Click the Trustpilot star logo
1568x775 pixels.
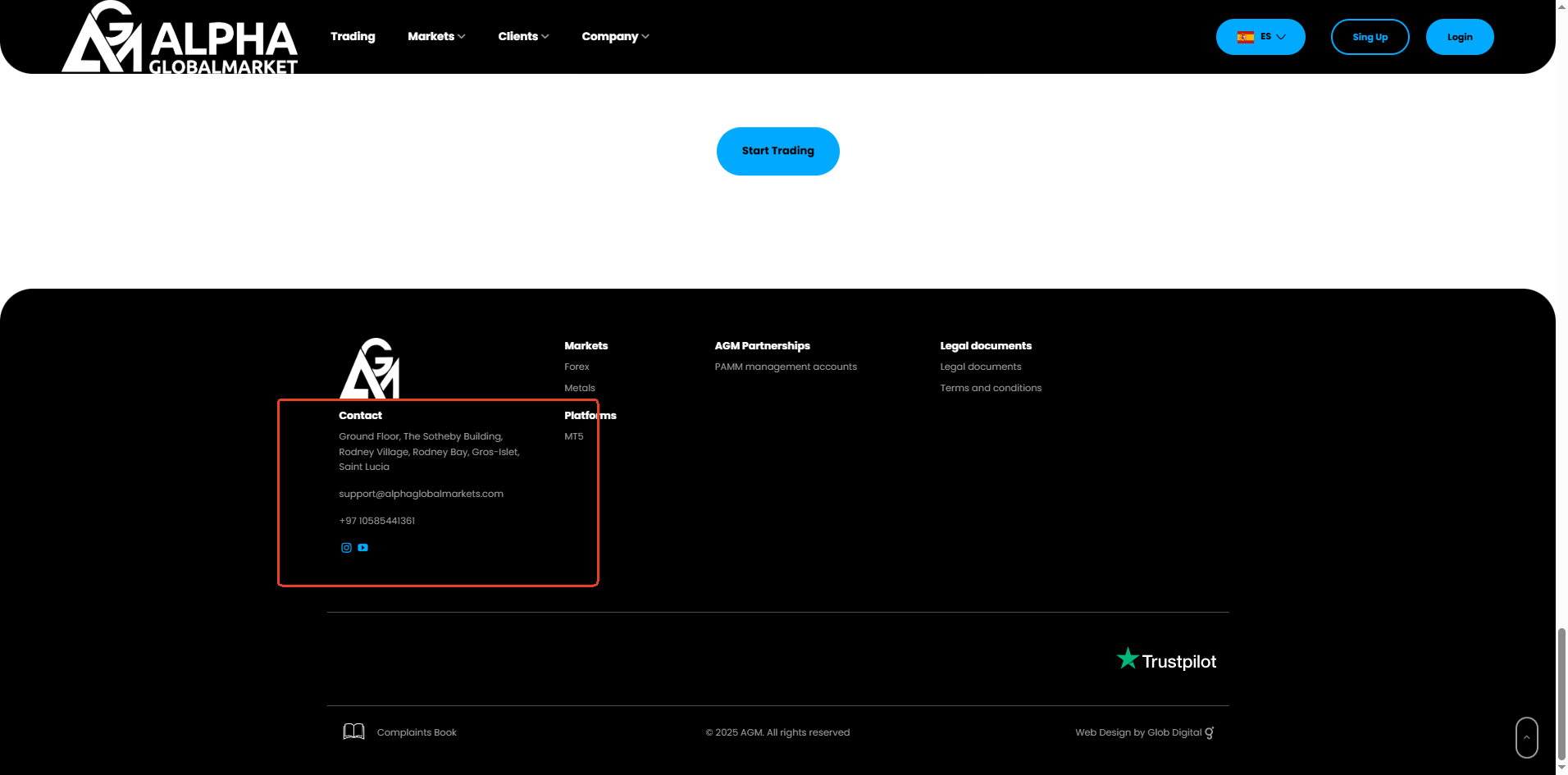point(1128,659)
